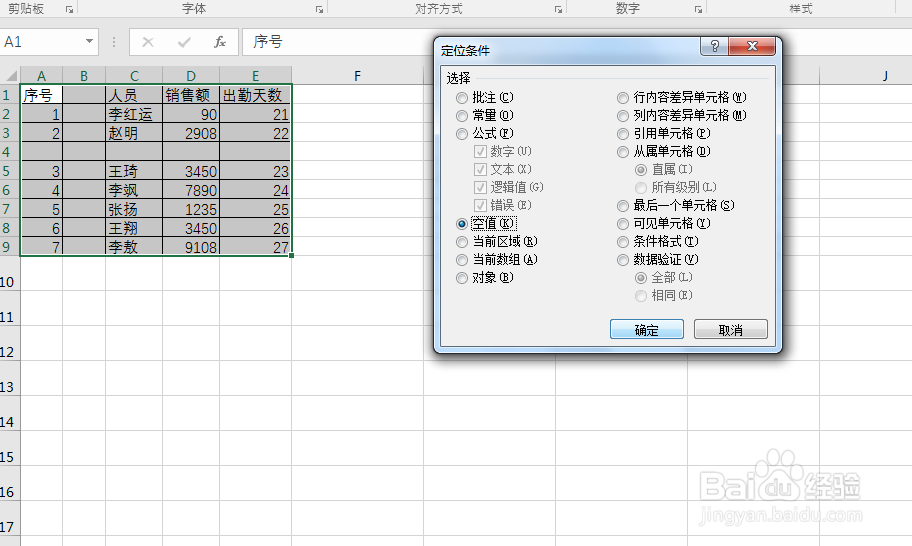Toggle the 文本 checkbox
Screen dimensions: 912x546
(x=480, y=169)
